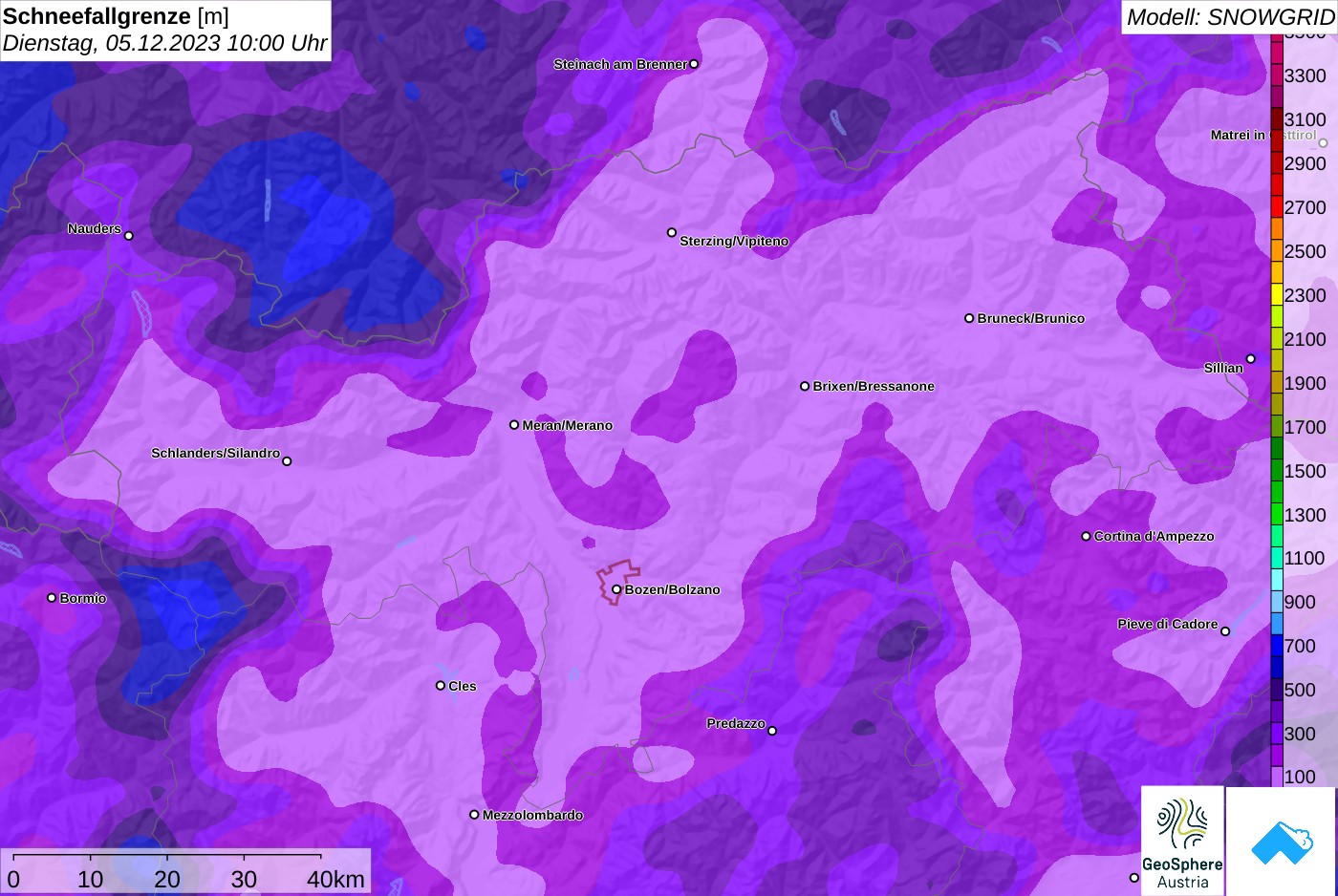
Task: Click the Matrei in Osttirol marker dot
Action: [1324, 143]
